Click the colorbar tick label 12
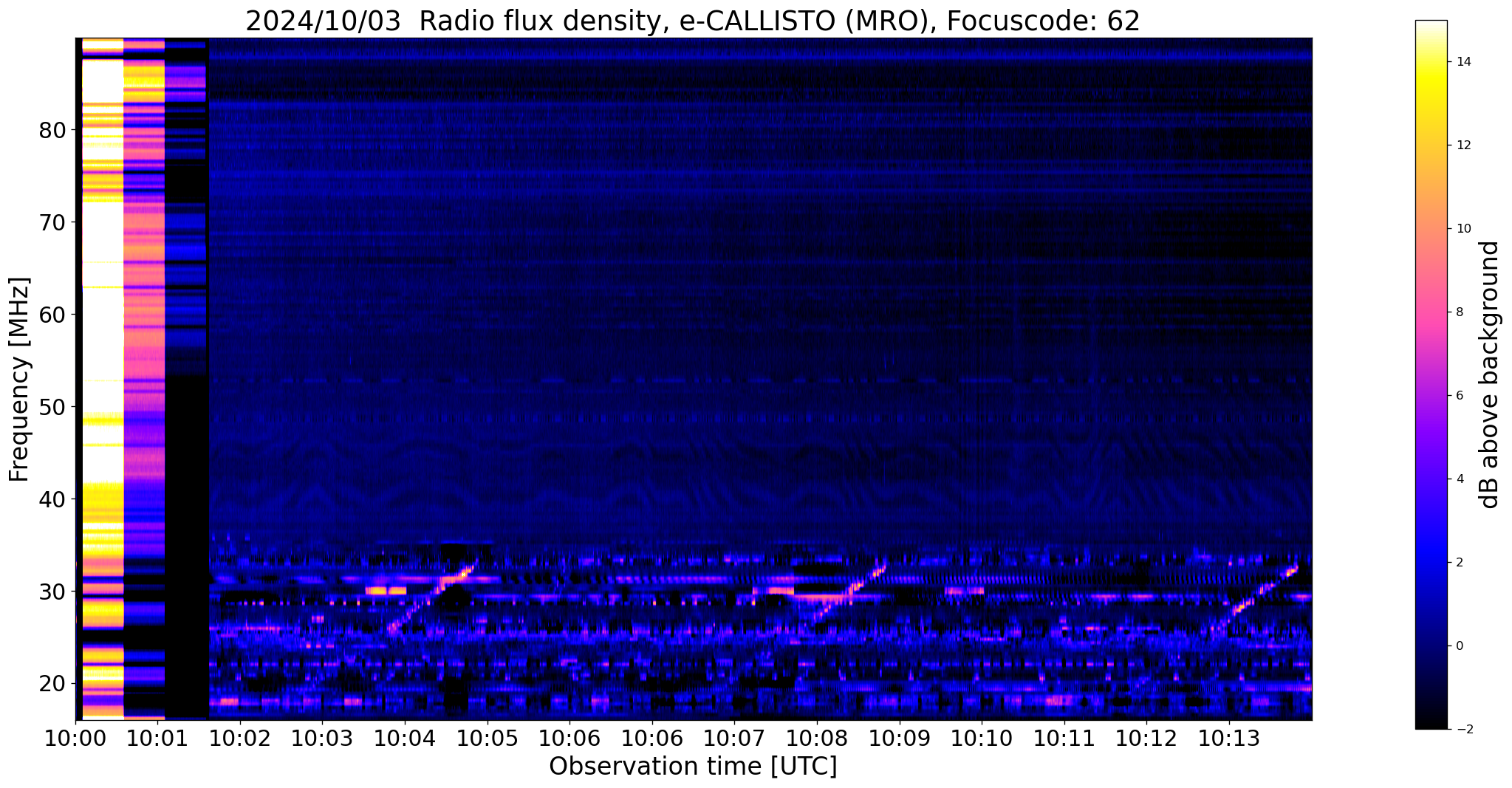 point(1463,145)
